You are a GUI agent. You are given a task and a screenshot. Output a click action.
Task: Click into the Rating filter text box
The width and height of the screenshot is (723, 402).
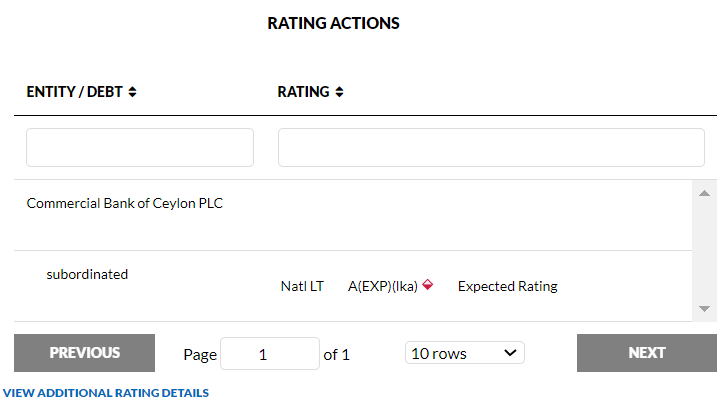(491, 147)
